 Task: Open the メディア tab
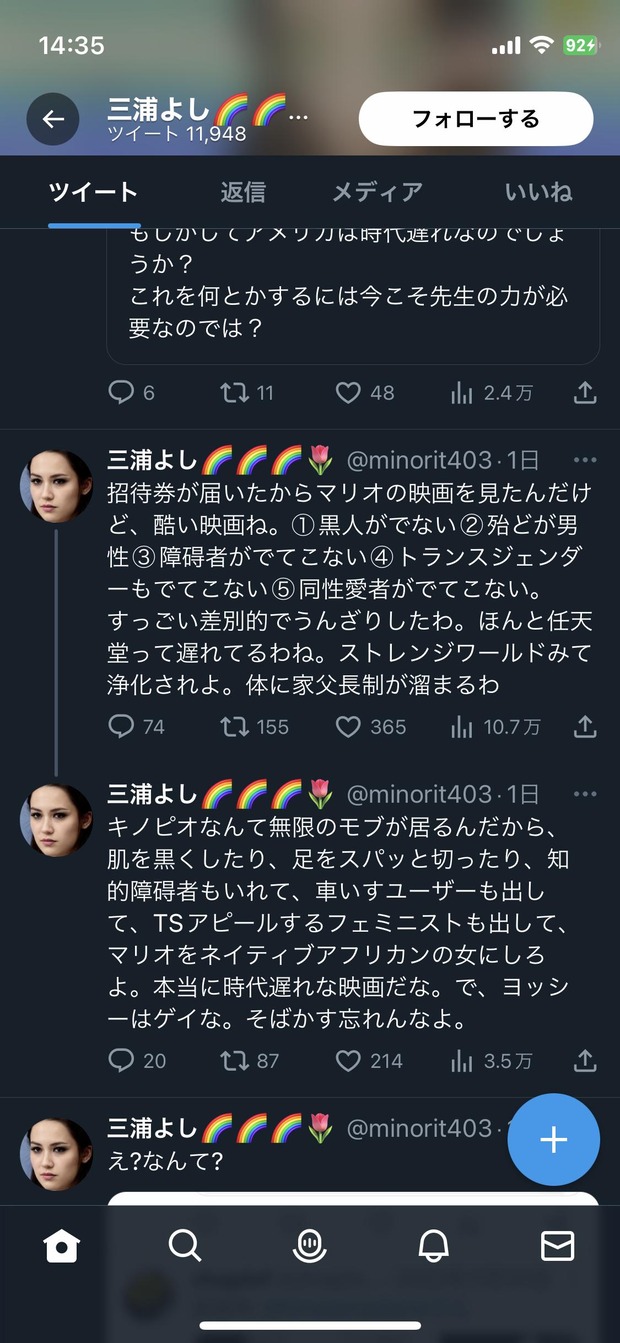coord(377,192)
